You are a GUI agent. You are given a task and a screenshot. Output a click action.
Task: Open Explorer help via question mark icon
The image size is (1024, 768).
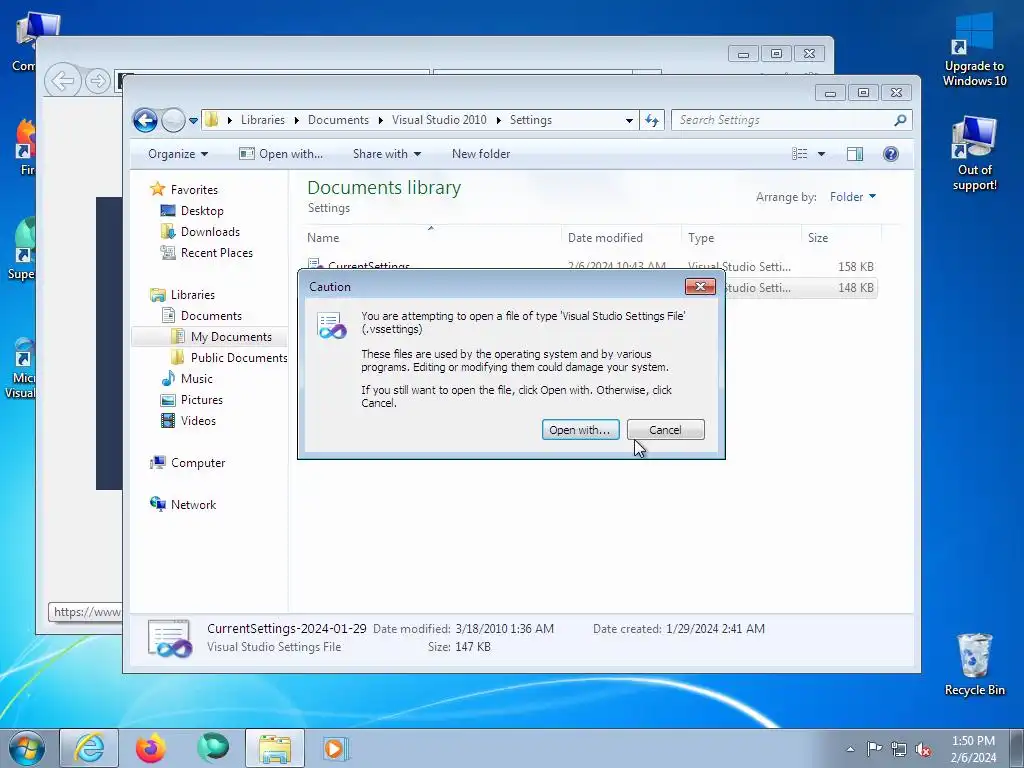click(x=891, y=154)
